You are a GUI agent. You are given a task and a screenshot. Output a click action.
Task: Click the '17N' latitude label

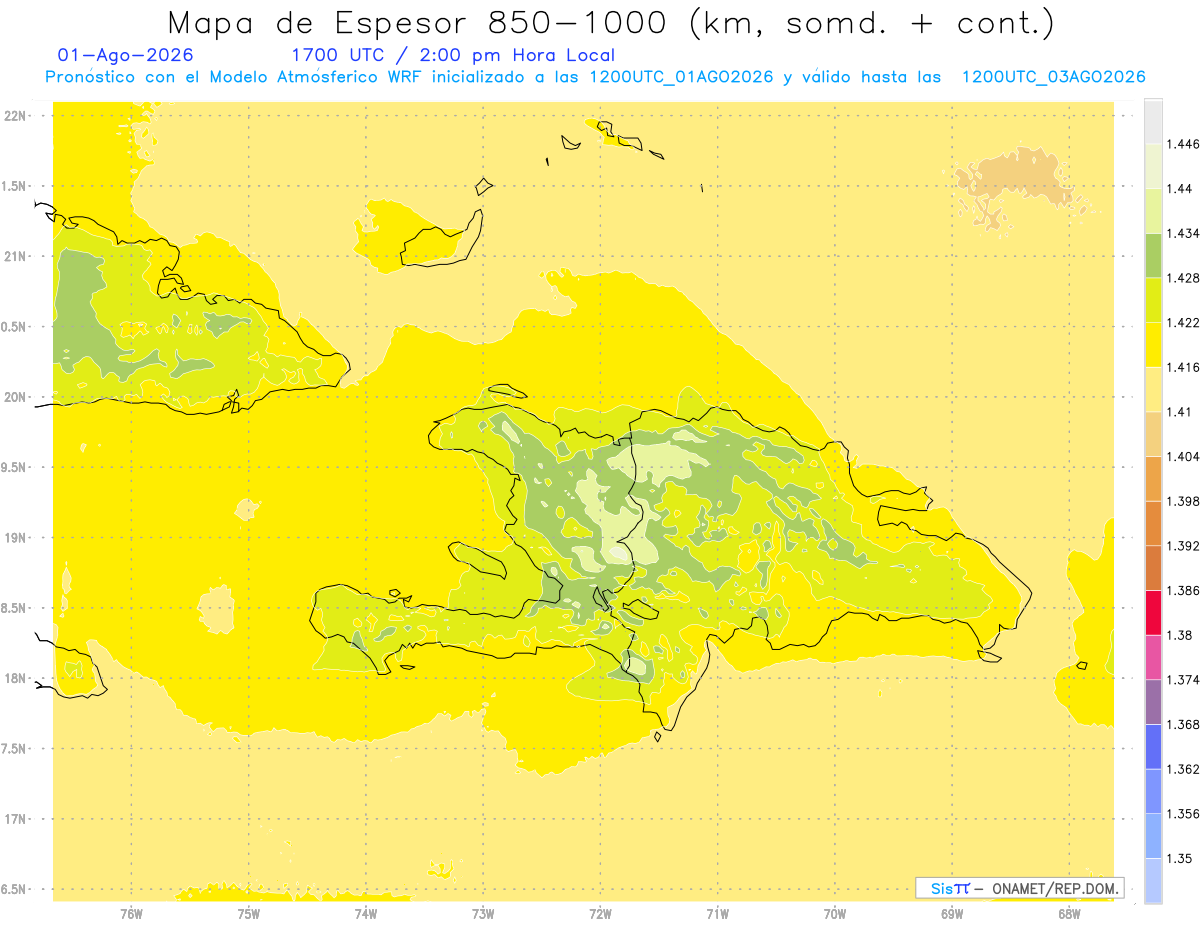(x=17, y=819)
